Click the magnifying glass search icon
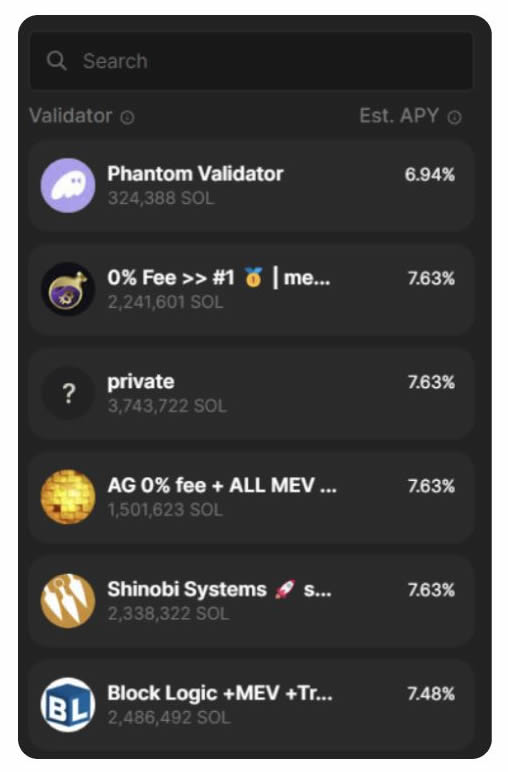Screen dimensions: 508x772 (57, 61)
